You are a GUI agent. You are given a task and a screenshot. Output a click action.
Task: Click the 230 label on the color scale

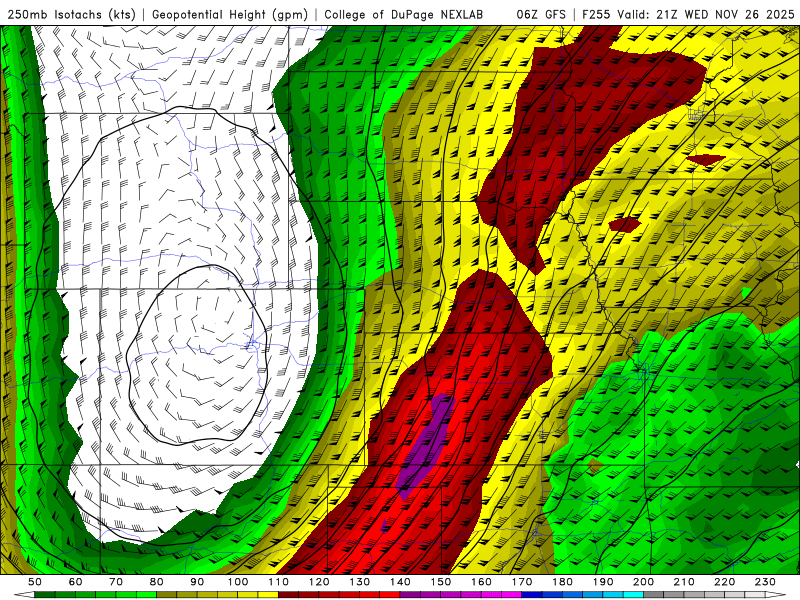click(765, 582)
